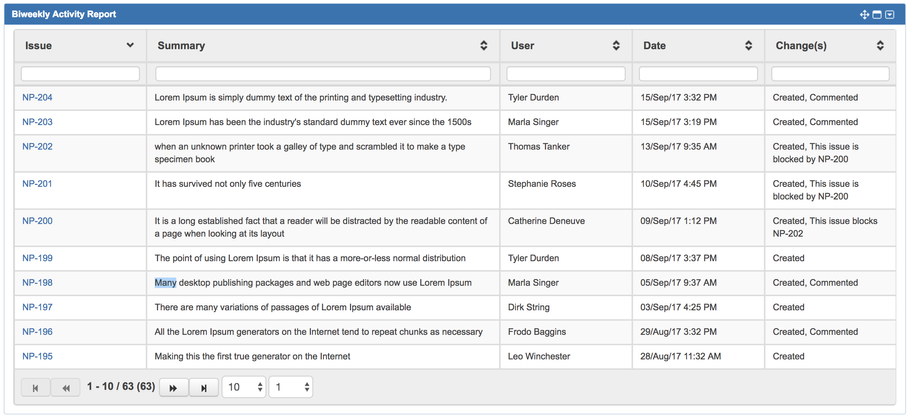Screen dimensions: 909x419
Task: Focus the Issue filter text box
Action: (80, 74)
